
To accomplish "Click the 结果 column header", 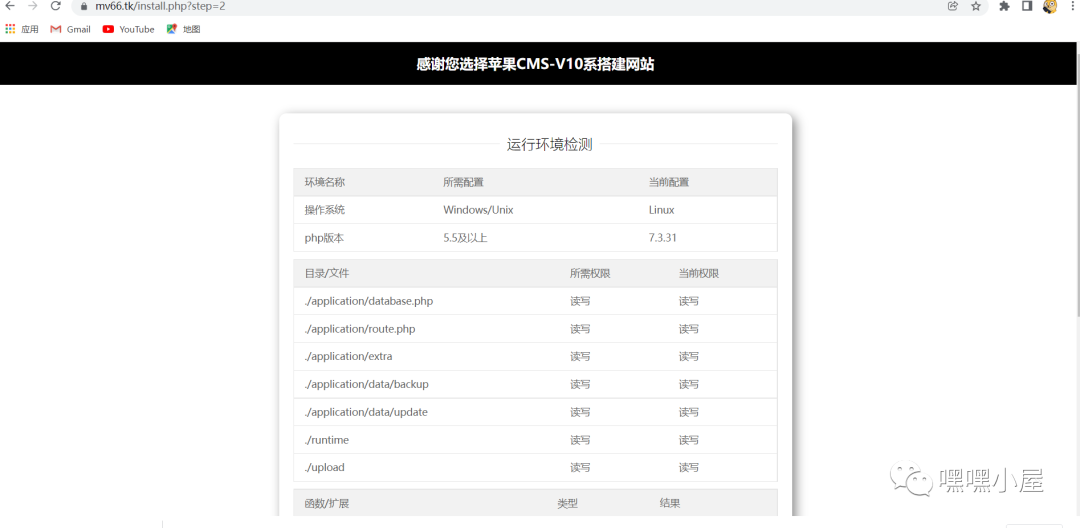I will tap(670, 503).
